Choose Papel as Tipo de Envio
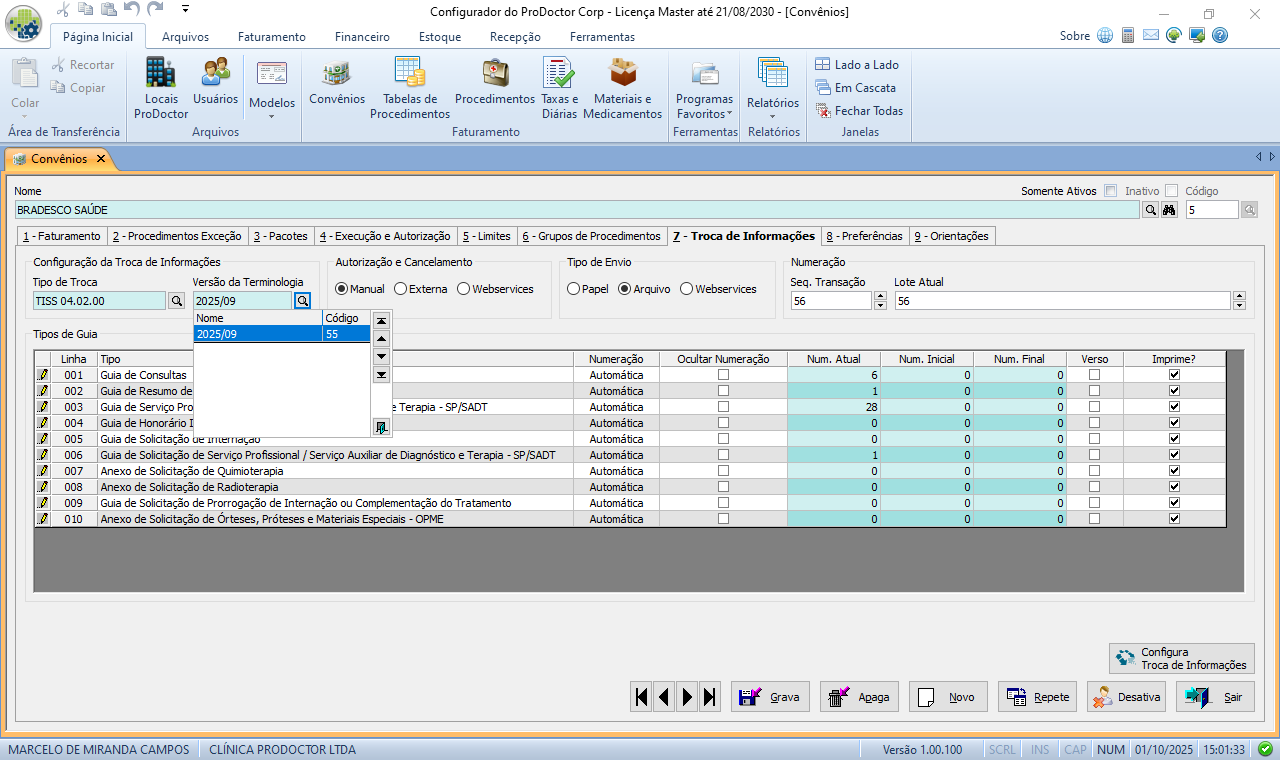 coord(574,289)
